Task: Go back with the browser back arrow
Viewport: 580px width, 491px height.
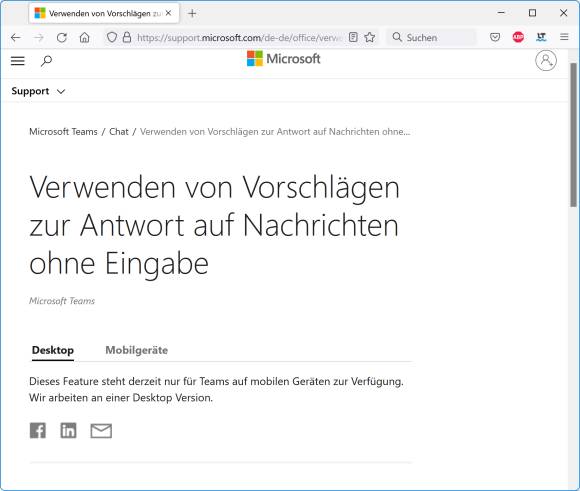Action: [x=16, y=37]
